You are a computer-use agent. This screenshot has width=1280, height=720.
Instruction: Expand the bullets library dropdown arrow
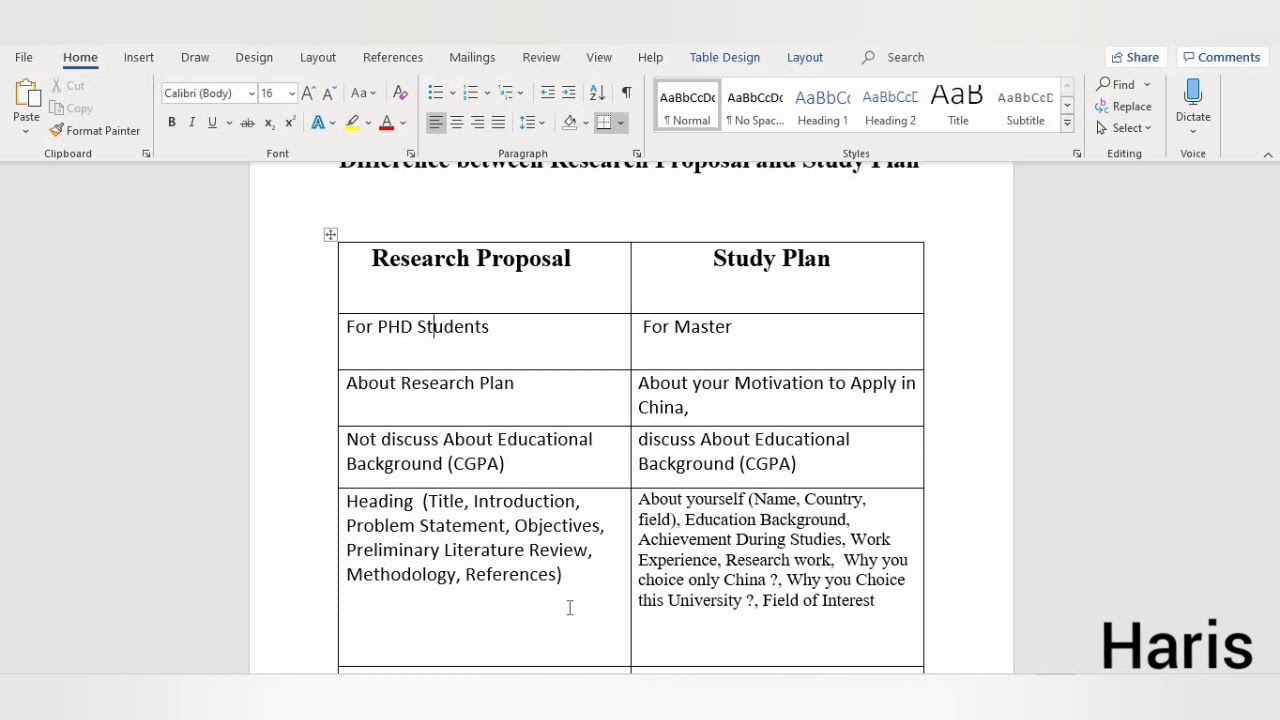tap(453, 94)
